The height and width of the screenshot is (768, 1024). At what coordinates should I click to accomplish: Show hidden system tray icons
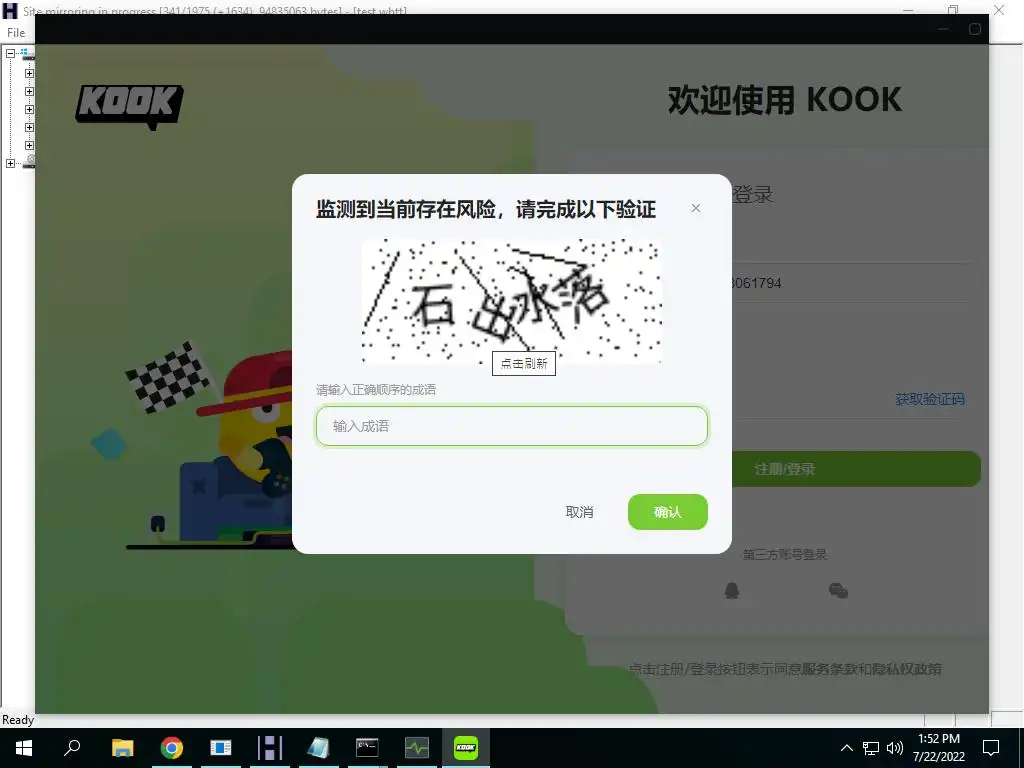[x=846, y=748]
